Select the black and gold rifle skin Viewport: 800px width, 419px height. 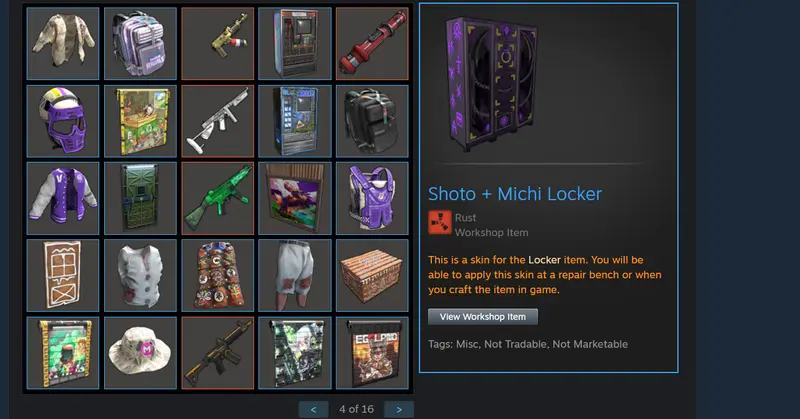(x=218, y=353)
